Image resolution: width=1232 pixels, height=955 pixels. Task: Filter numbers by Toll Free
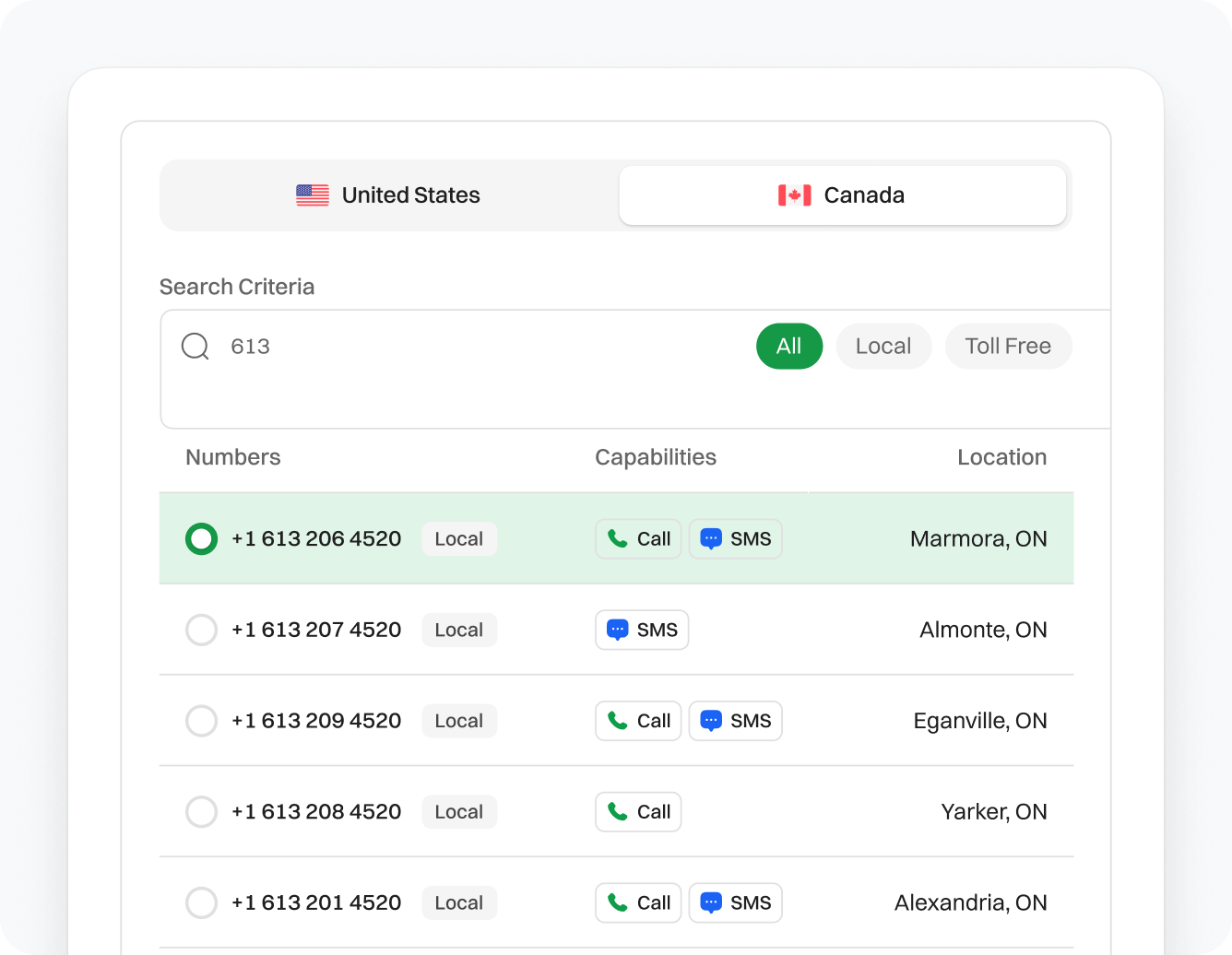pos(1008,347)
